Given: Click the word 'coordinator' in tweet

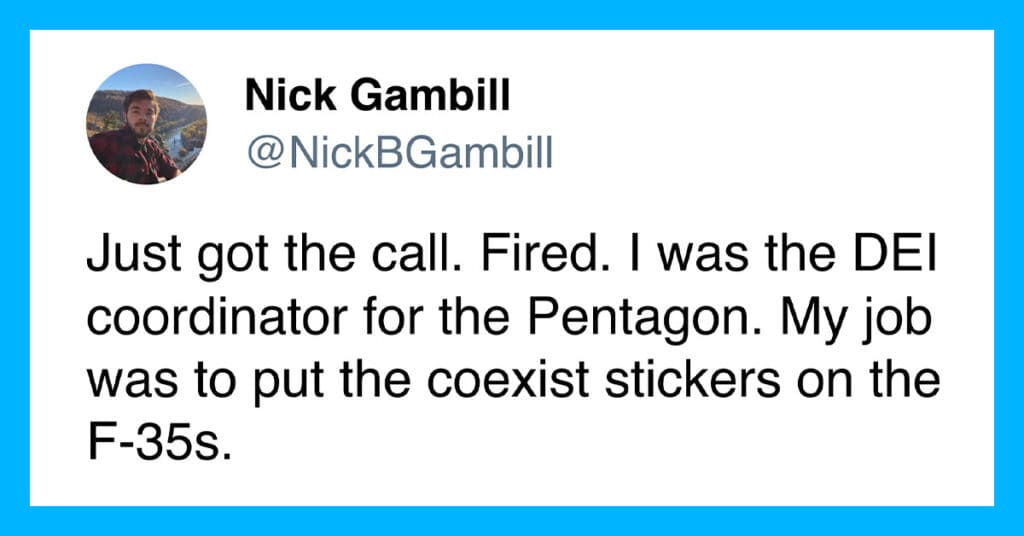Looking at the screenshot, I should click(217, 318).
